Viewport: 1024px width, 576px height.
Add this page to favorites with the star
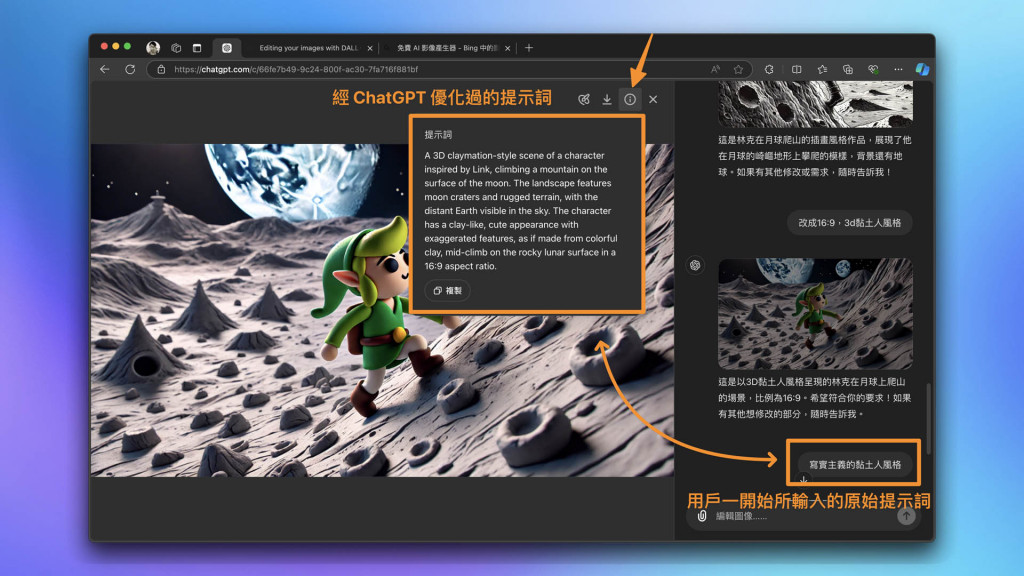tap(738, 69)
